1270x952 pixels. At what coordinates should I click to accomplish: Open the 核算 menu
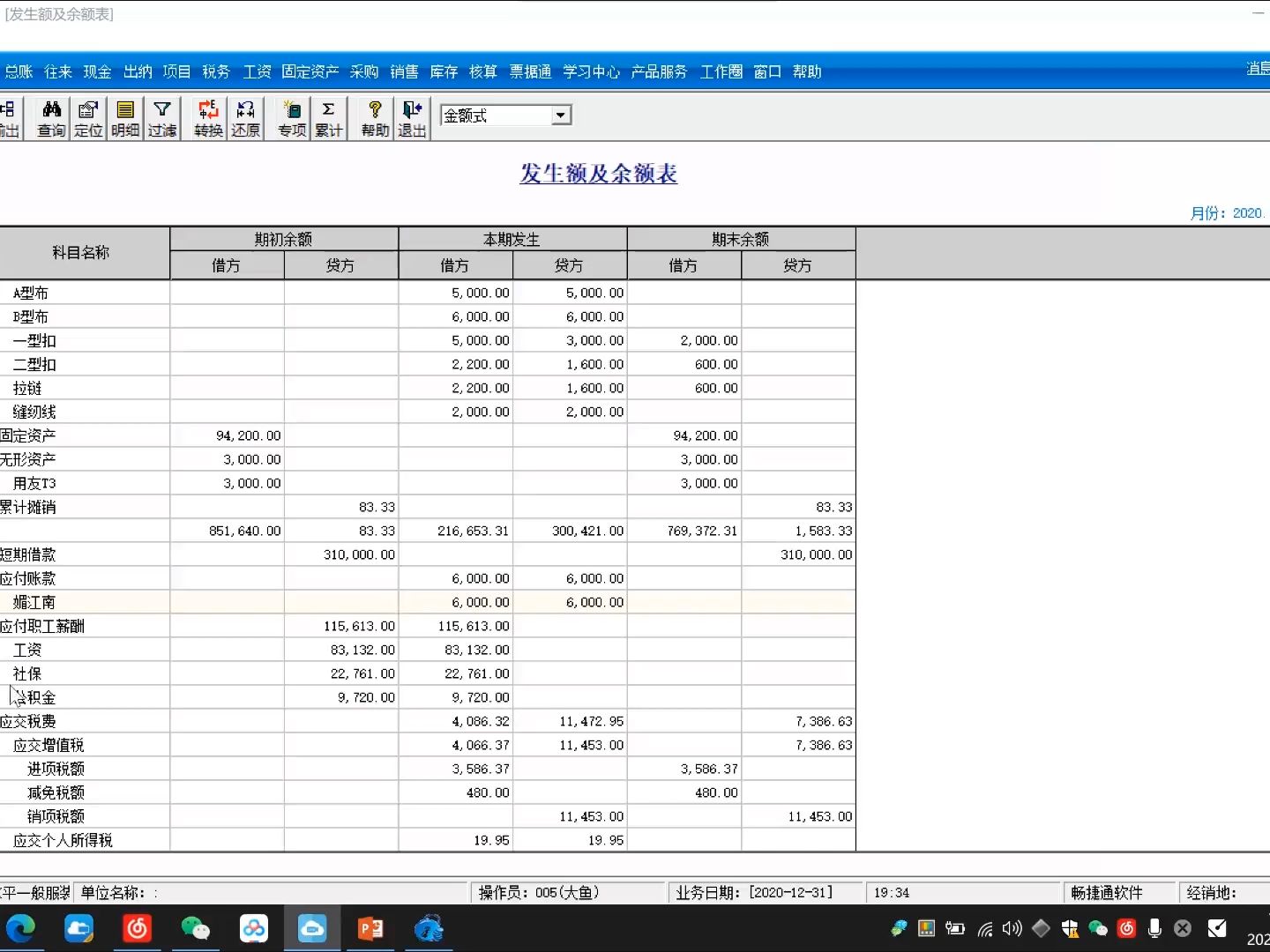[x=483, y=71]
